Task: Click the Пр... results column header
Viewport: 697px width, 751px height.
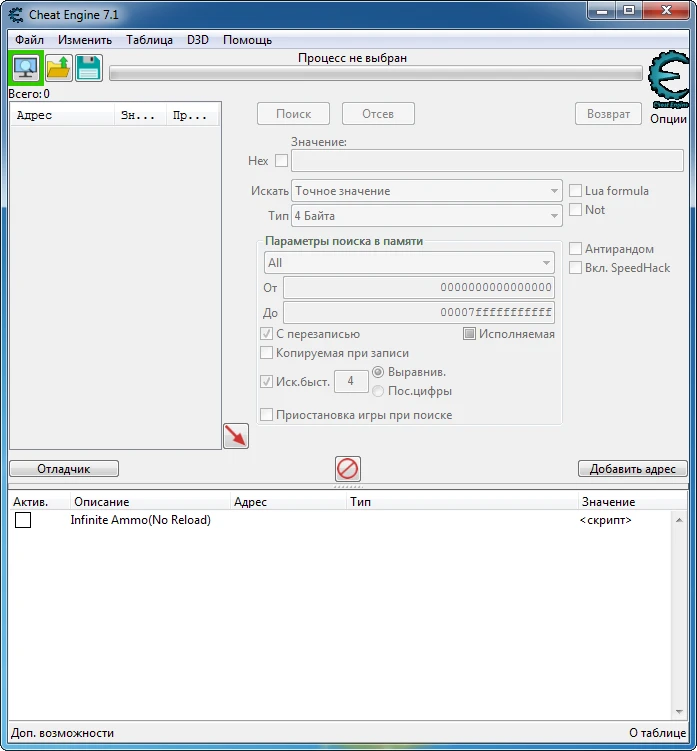Action: tap(193, 115)
